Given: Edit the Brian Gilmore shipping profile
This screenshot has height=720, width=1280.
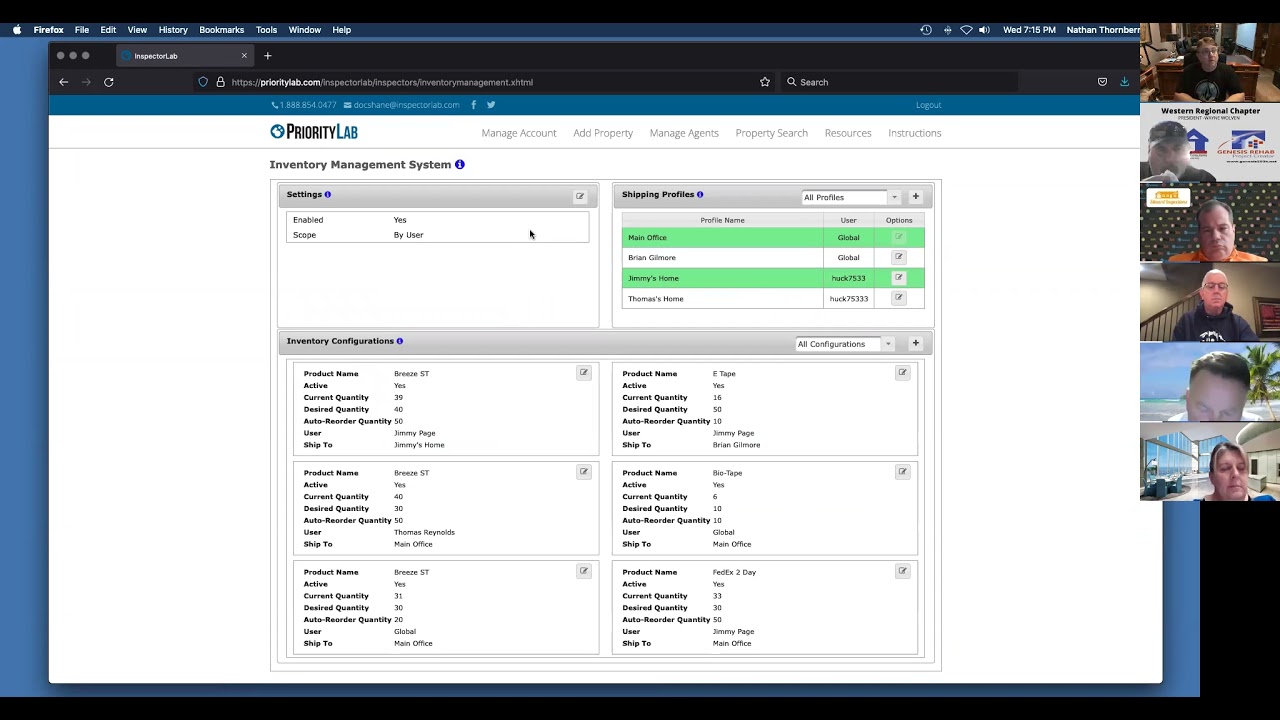Looking at the screenshot, I should (x=899, y=257).
